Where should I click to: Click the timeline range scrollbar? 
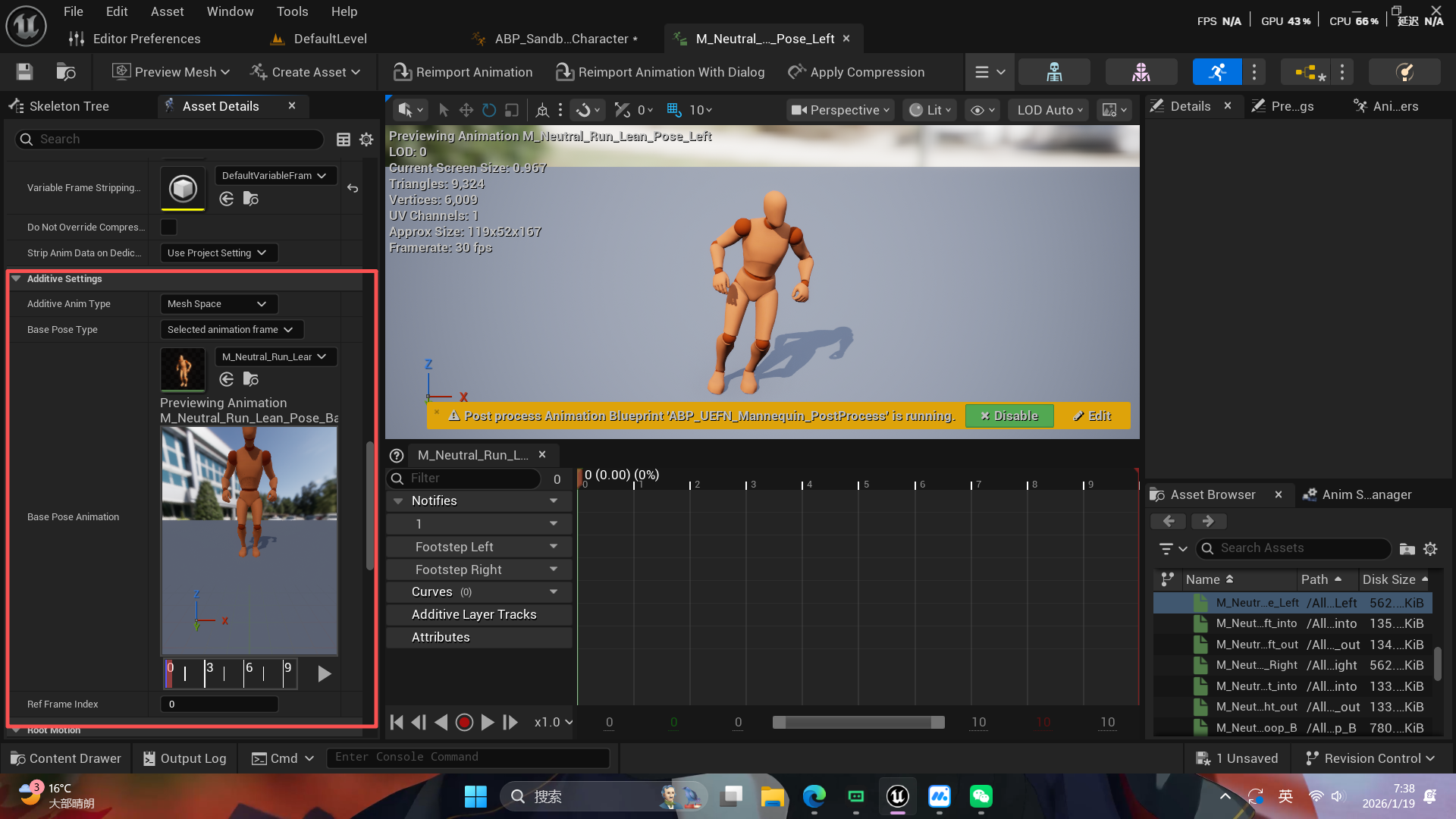858,723
